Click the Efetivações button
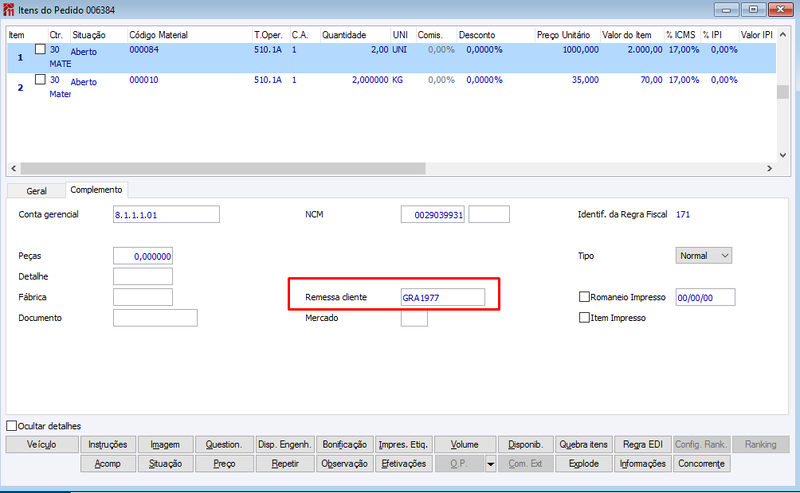 (403, 464)
